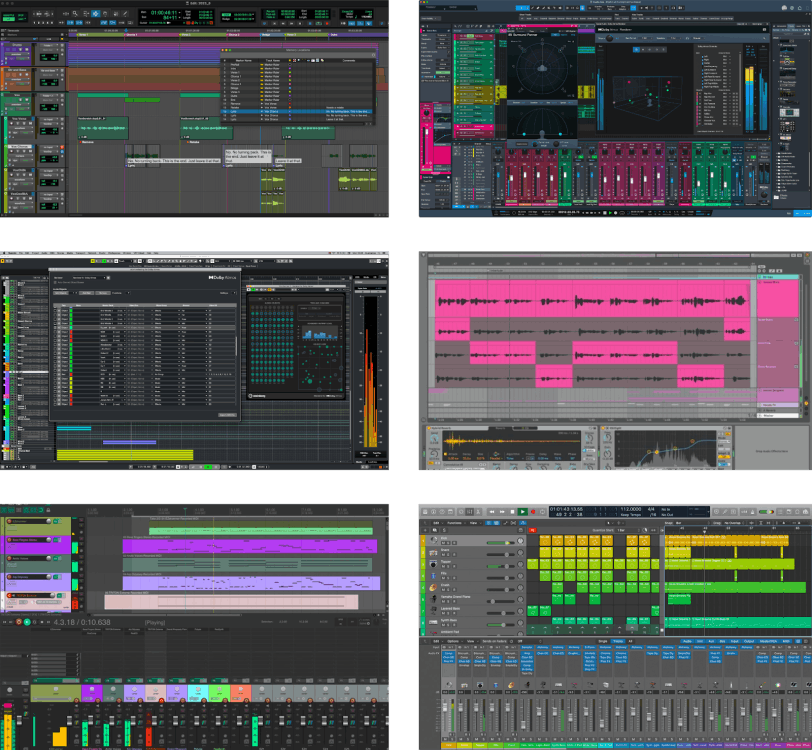The image size is (812, 750).
Task: Toggle Cycle mode in Logic's transport
Action: [x=543, y=512]
